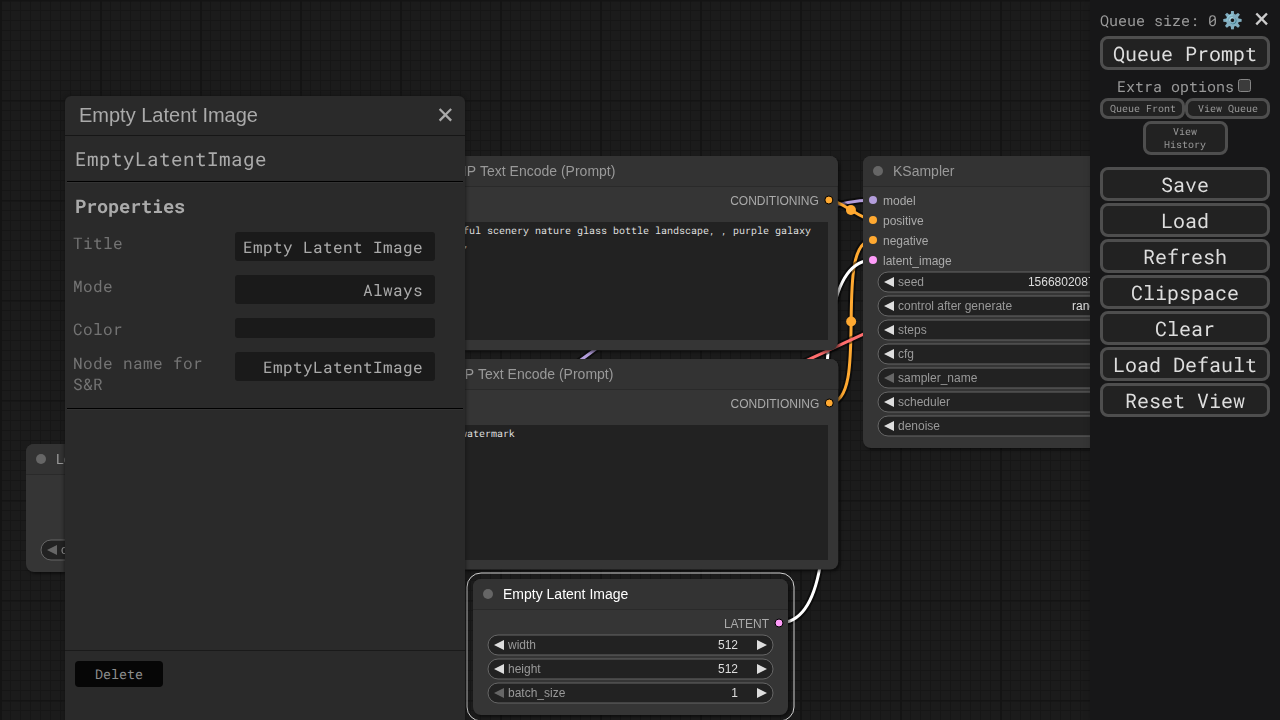Screen dimensions: 1280x720
Task: Open the sampler_name selector in KSampler
Action: [x=985, y=378]
